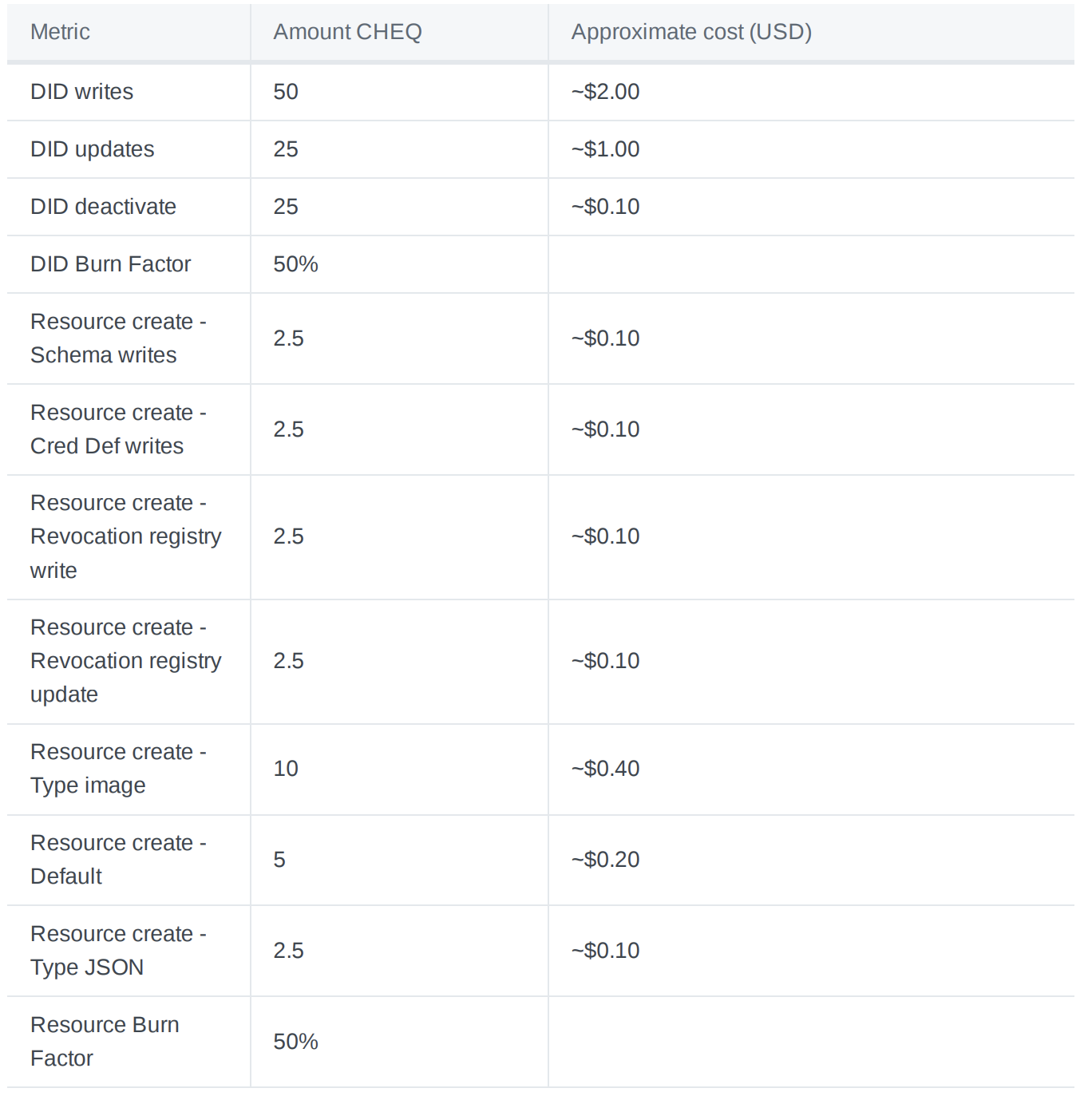This screenshot has width=1092, height=1100.
Task: Select the ~$2.00 cost value
Action: pyautogui.click(x=605, y=92)
